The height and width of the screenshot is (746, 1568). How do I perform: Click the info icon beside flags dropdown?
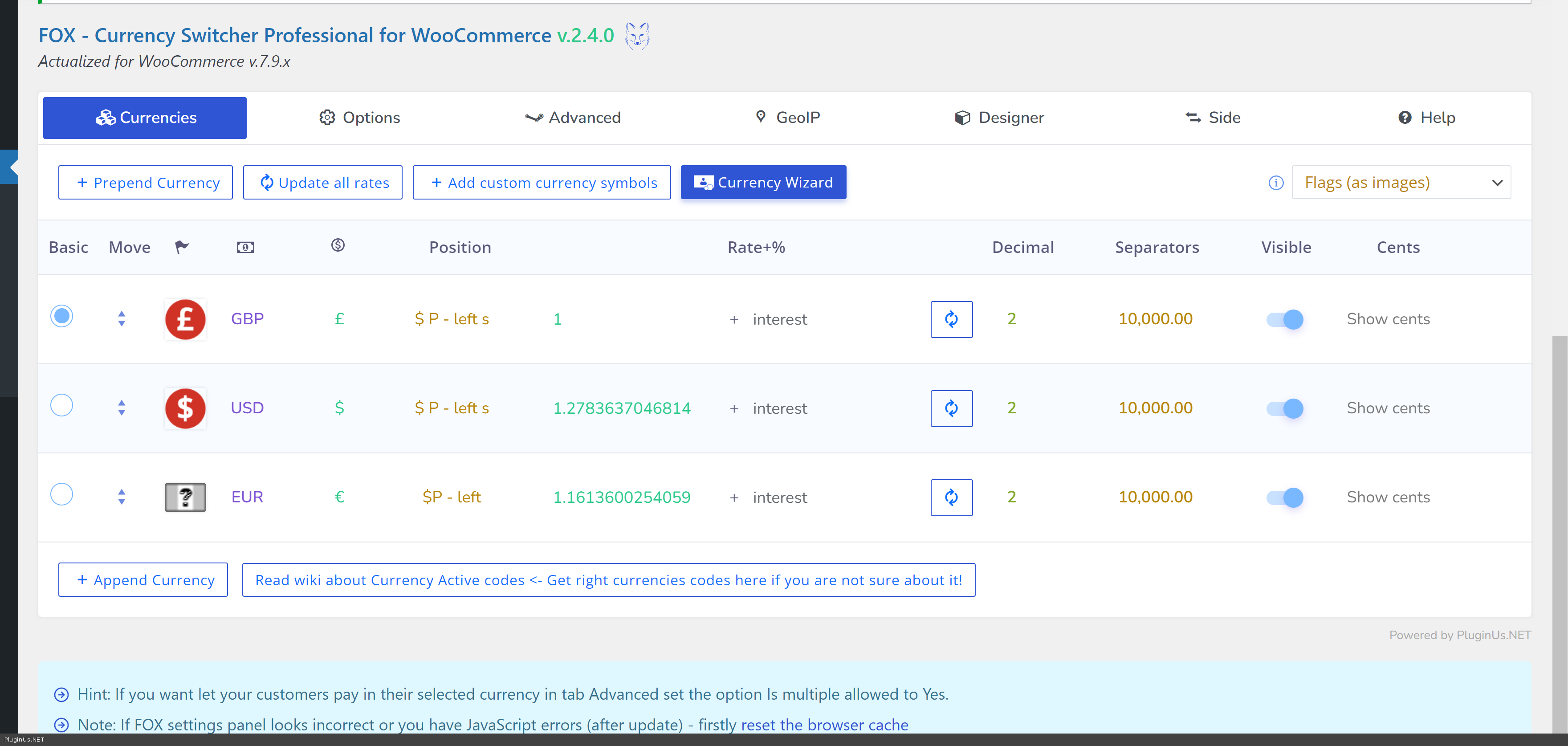1276,183
